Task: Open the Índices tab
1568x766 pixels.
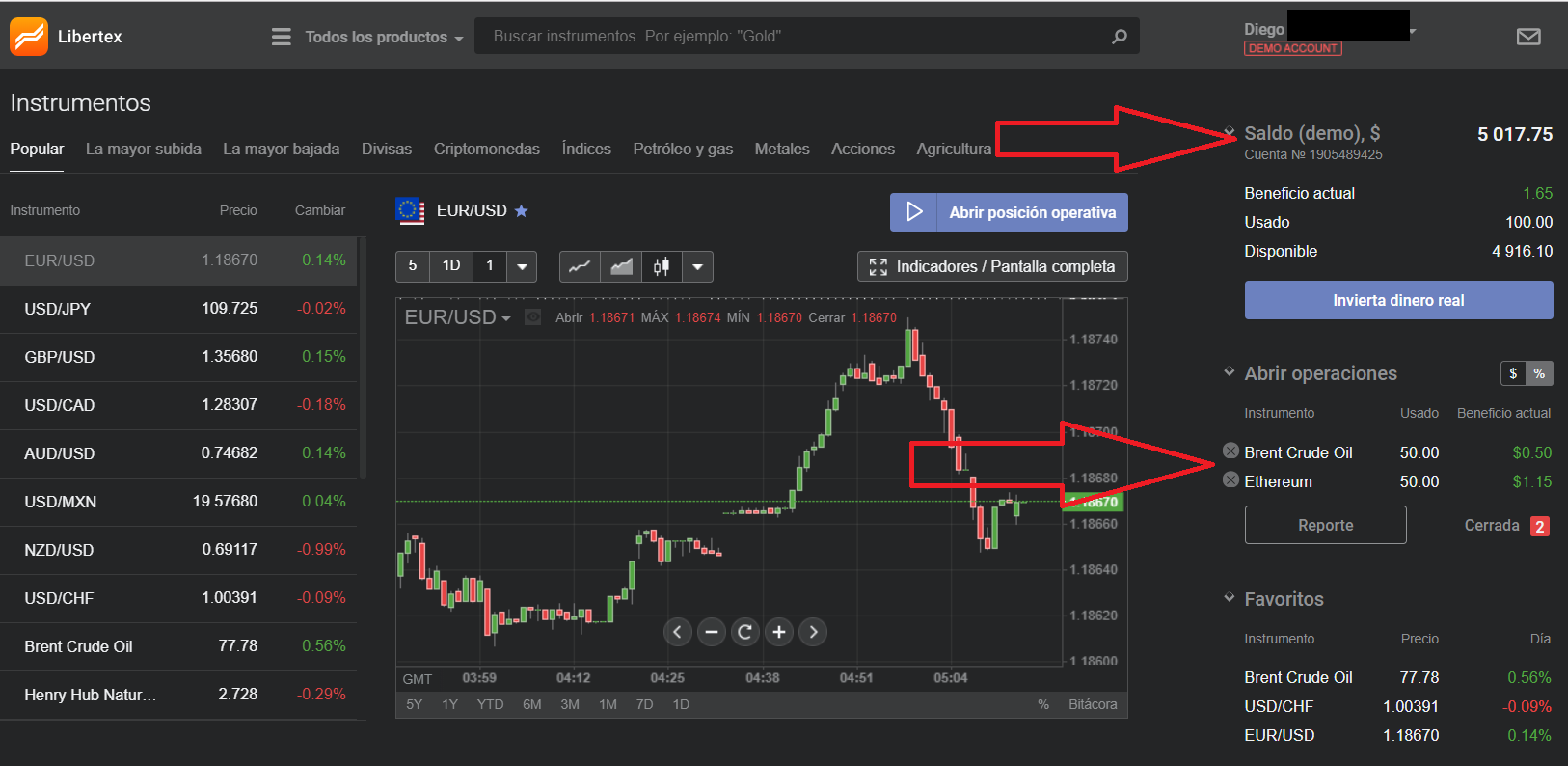Action: tap(586, 149)
